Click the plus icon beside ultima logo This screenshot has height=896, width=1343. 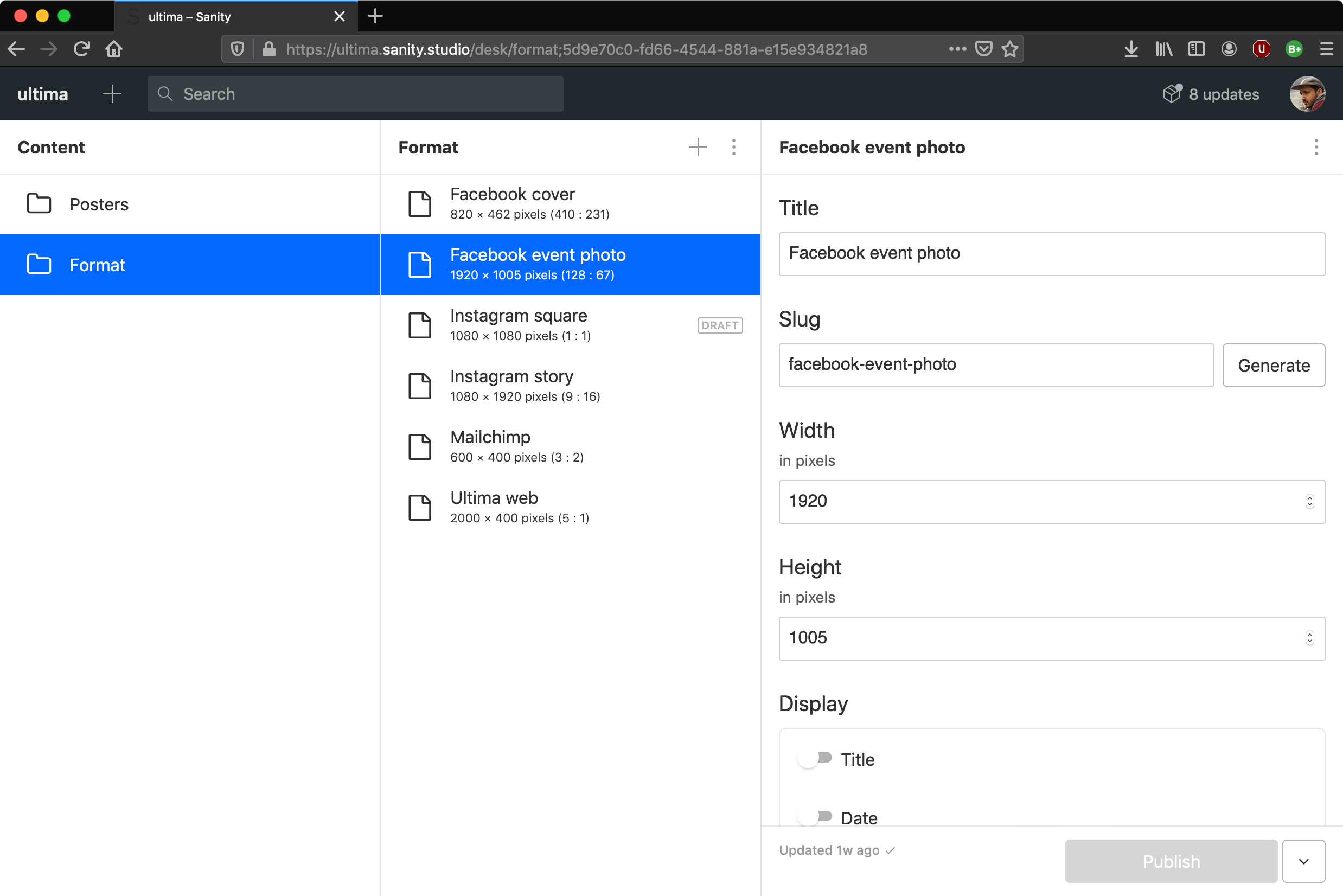112,94
